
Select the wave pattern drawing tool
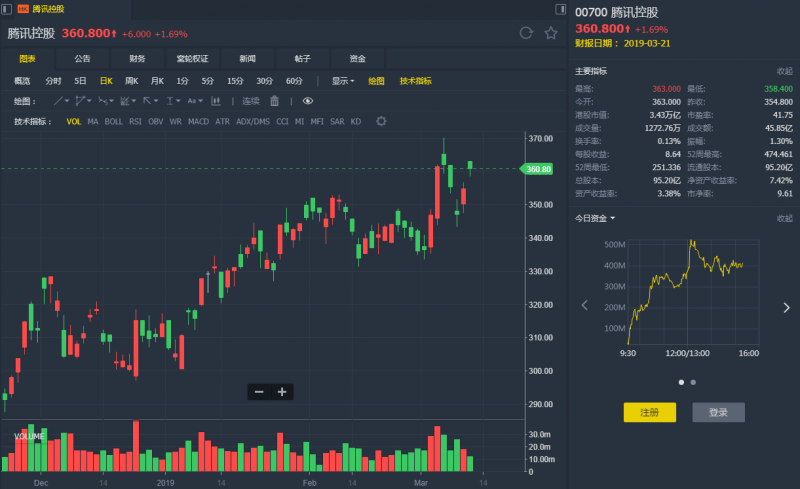tap(103, 101)
